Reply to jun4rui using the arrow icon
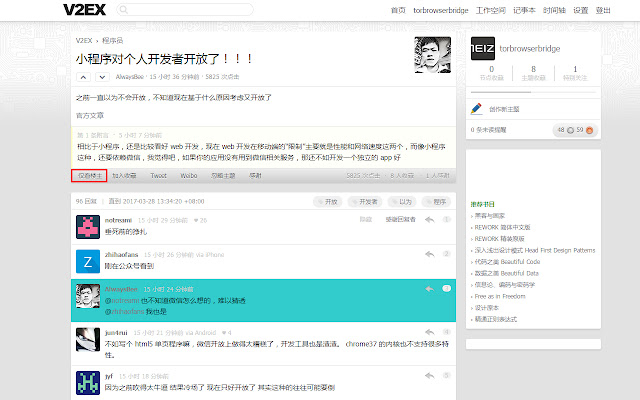The image size is (640, 400). click(429, 332)
